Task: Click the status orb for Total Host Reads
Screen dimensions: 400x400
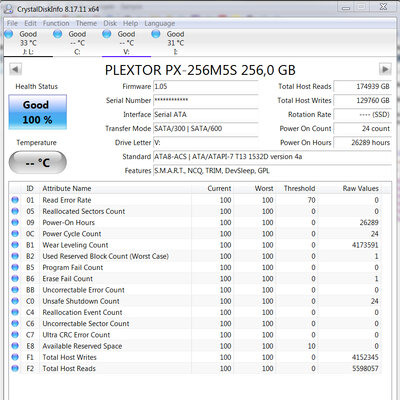Action: point(15,368)
